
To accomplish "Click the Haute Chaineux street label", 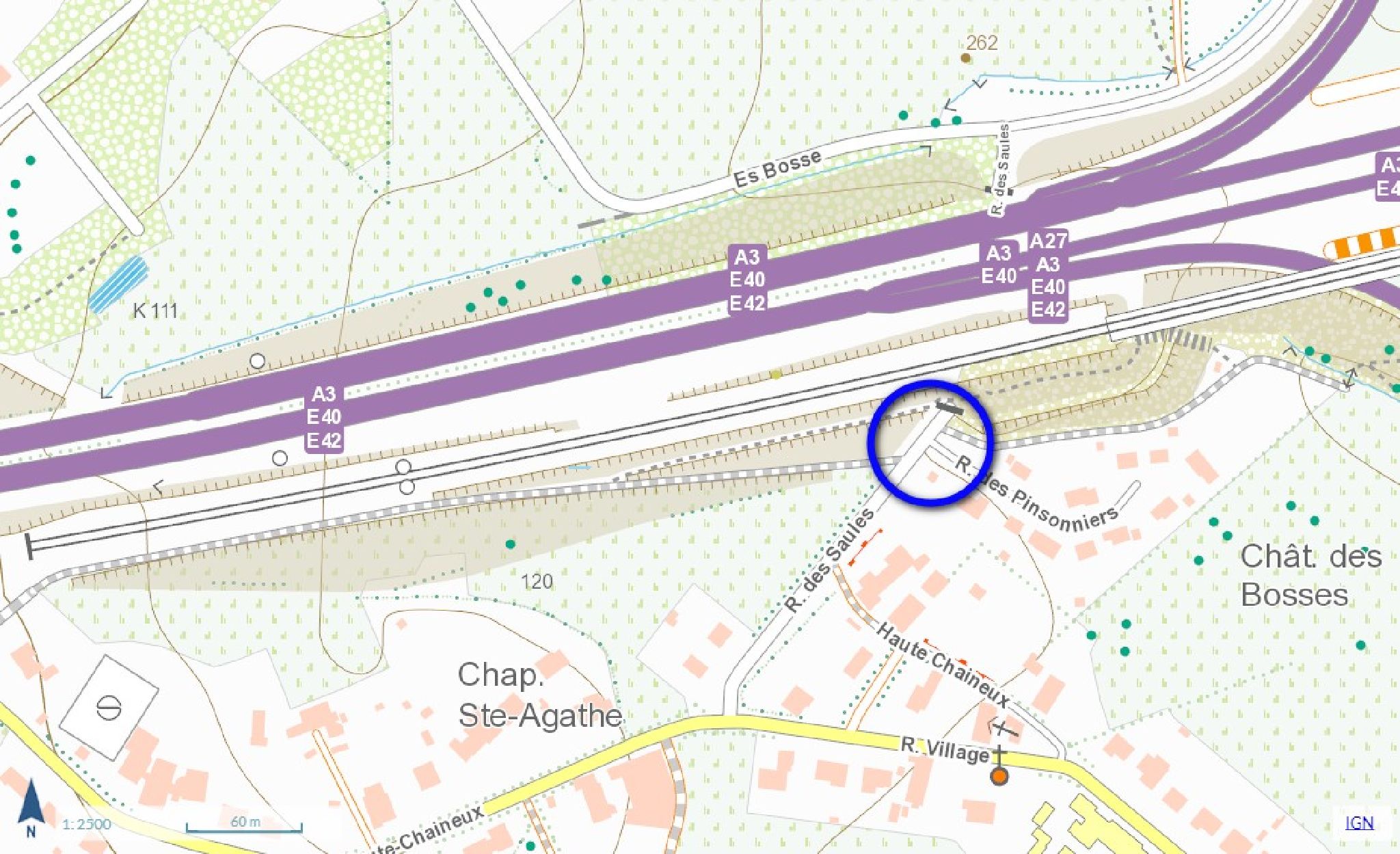I will pos(943,664).
